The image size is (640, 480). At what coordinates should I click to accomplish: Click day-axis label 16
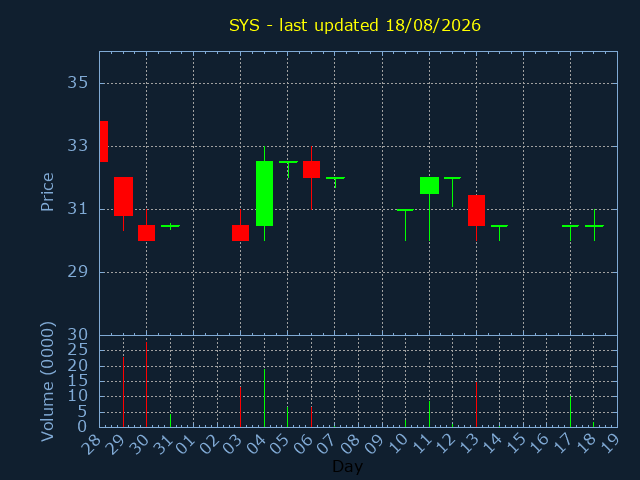point(539,444)
